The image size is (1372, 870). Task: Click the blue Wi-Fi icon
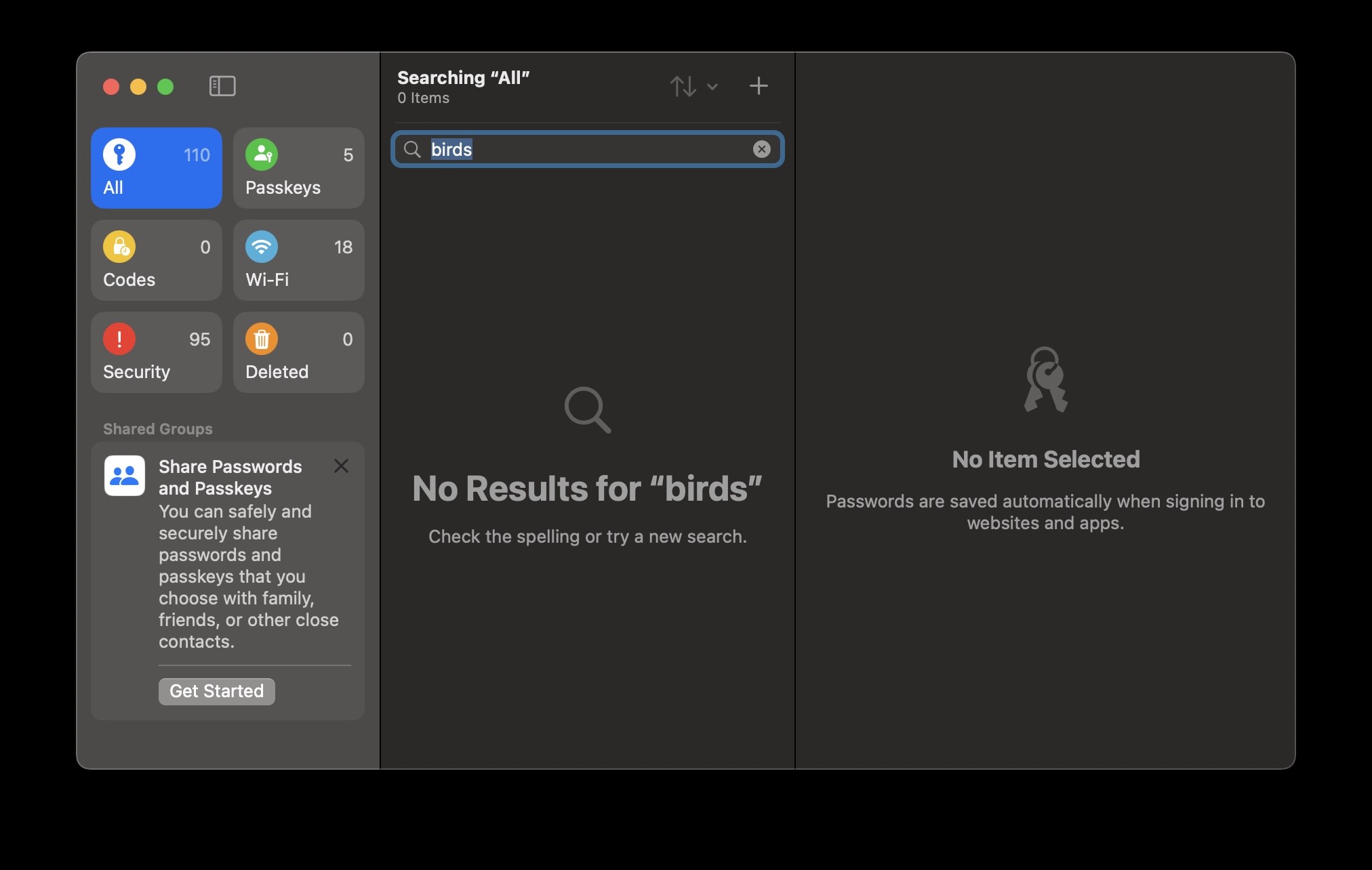(x=262, y=247)
